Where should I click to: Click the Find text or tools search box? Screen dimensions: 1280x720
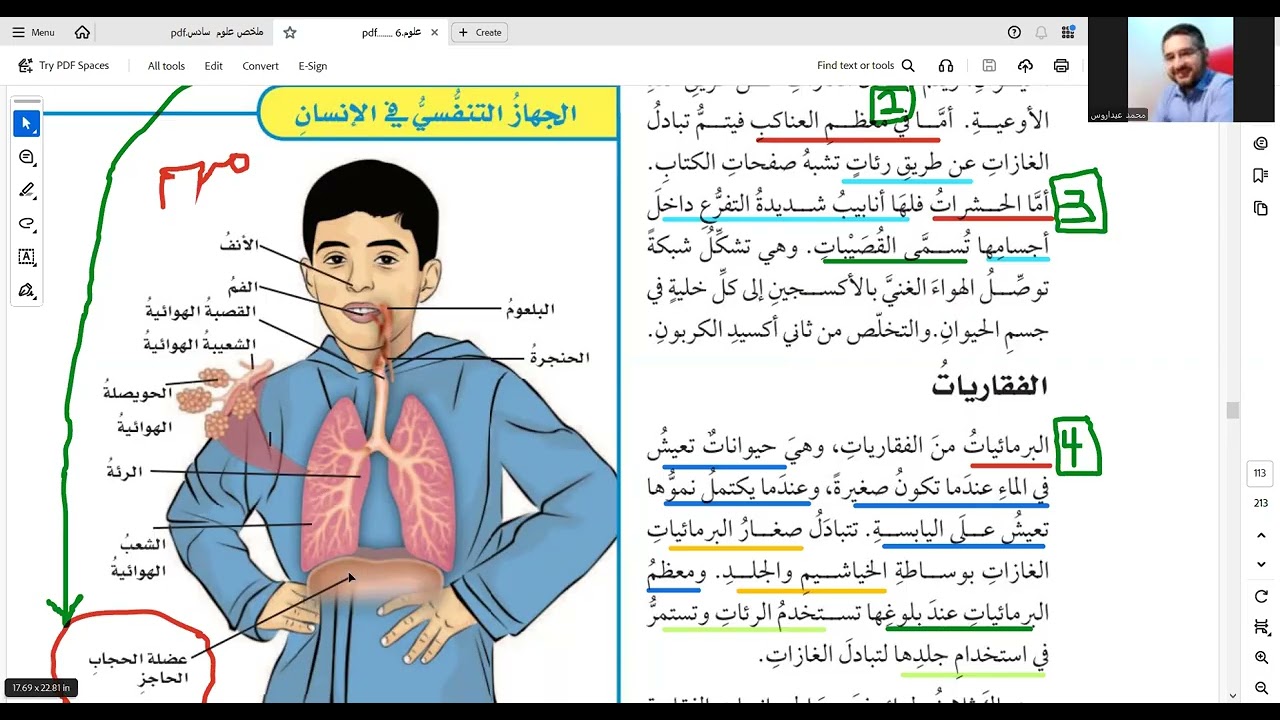pyautogui.click(x=866, y=66)
